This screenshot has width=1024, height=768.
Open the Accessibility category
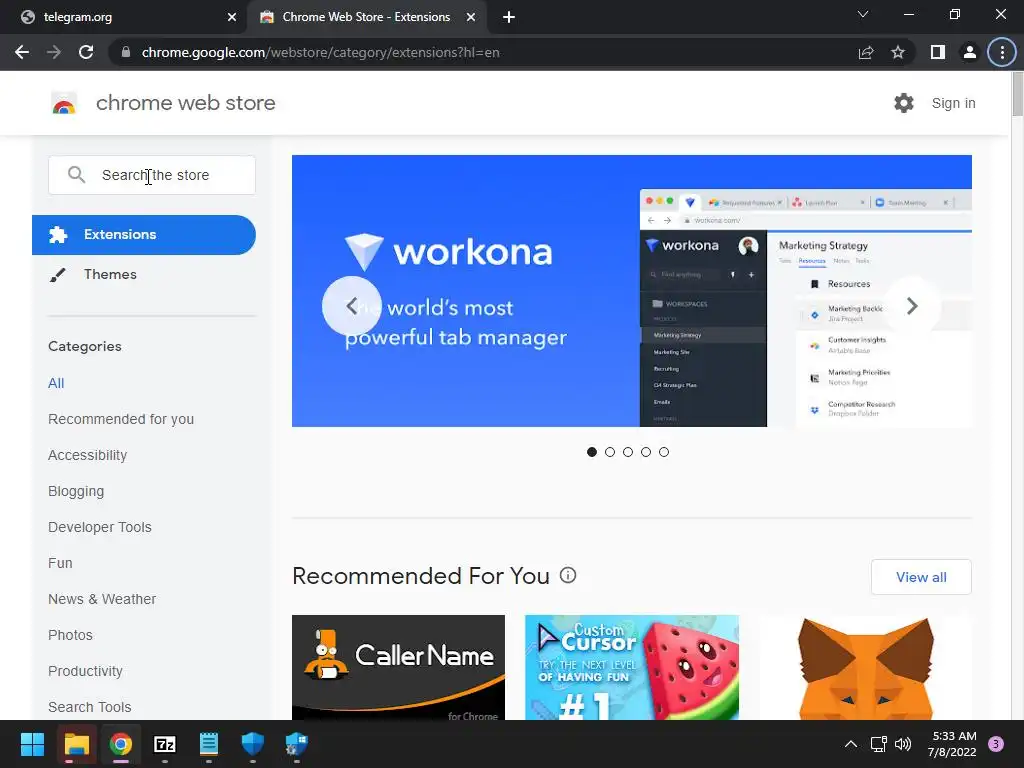(x=88, y=455)
